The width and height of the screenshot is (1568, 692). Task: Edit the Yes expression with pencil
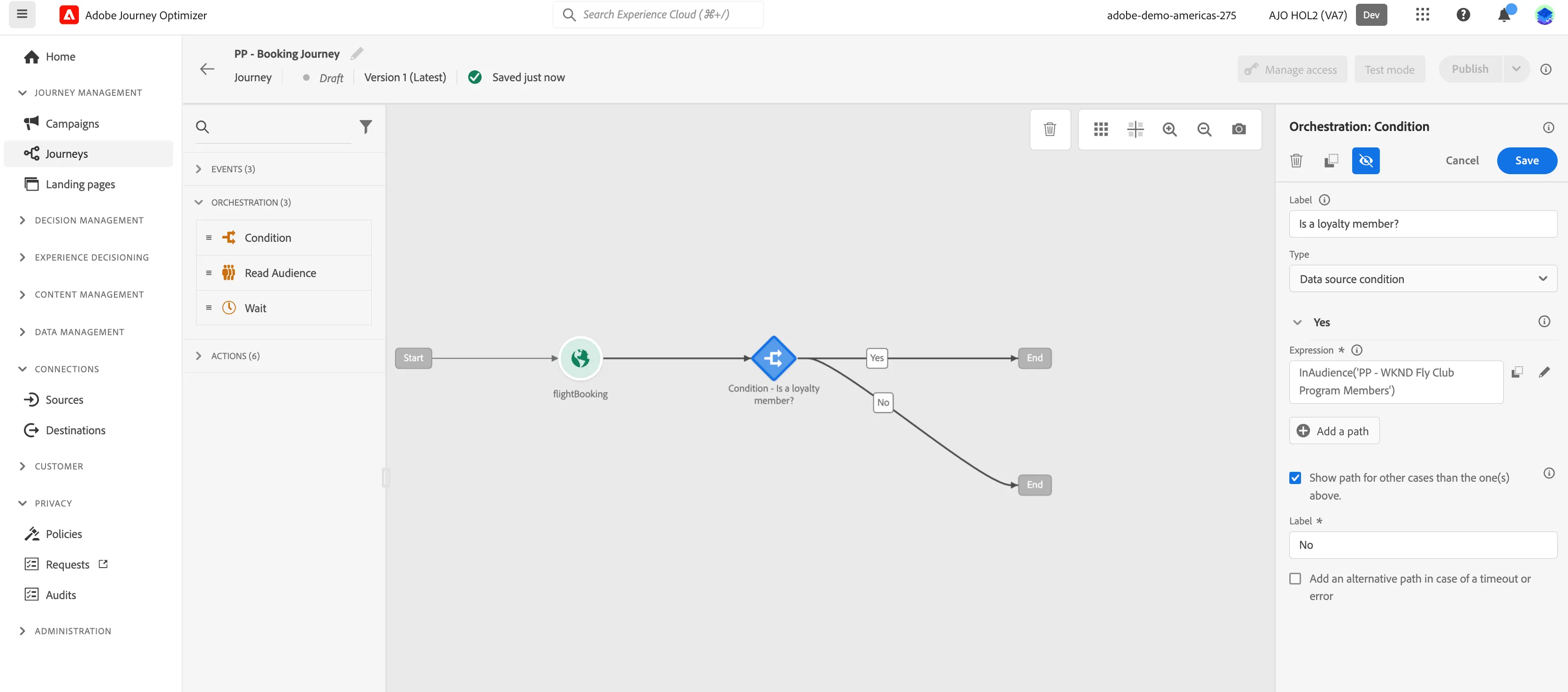[x=1544, y=372]
